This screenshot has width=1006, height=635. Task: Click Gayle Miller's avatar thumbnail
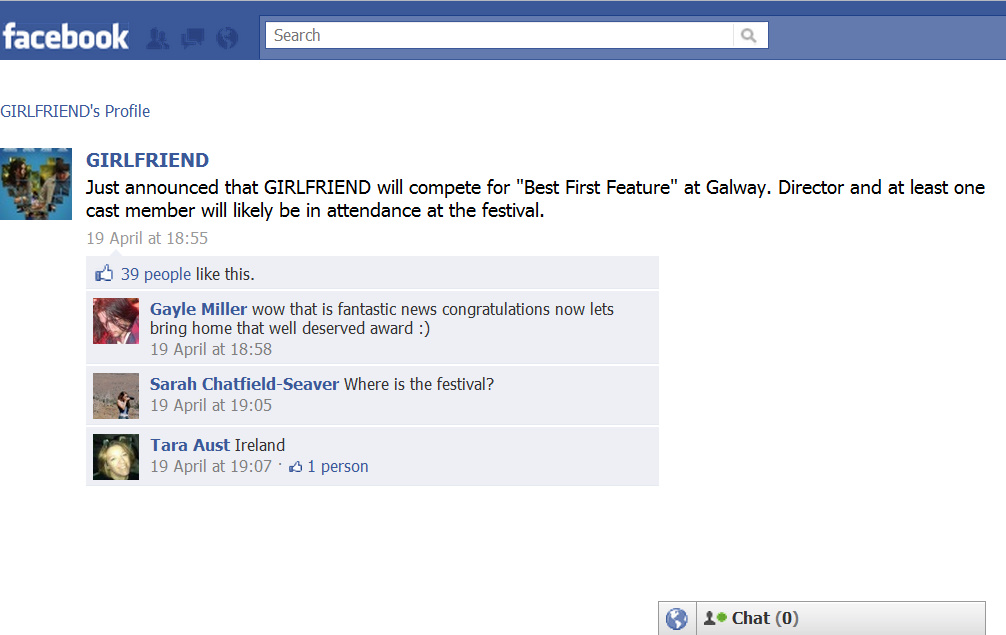pos(115,321)
